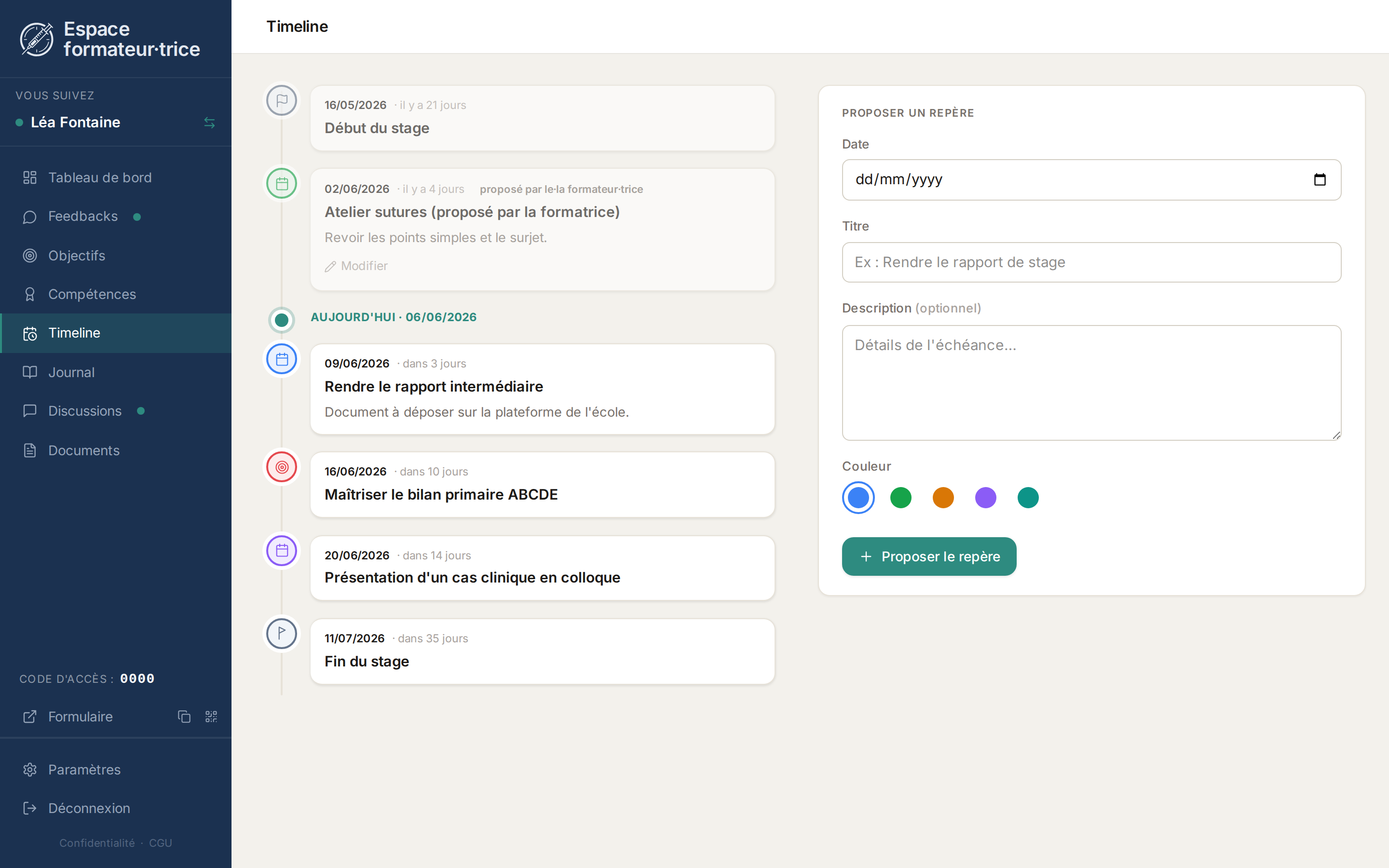Open the Journal section
This screenshot has width=1389, height=868.
coord(115,372)
